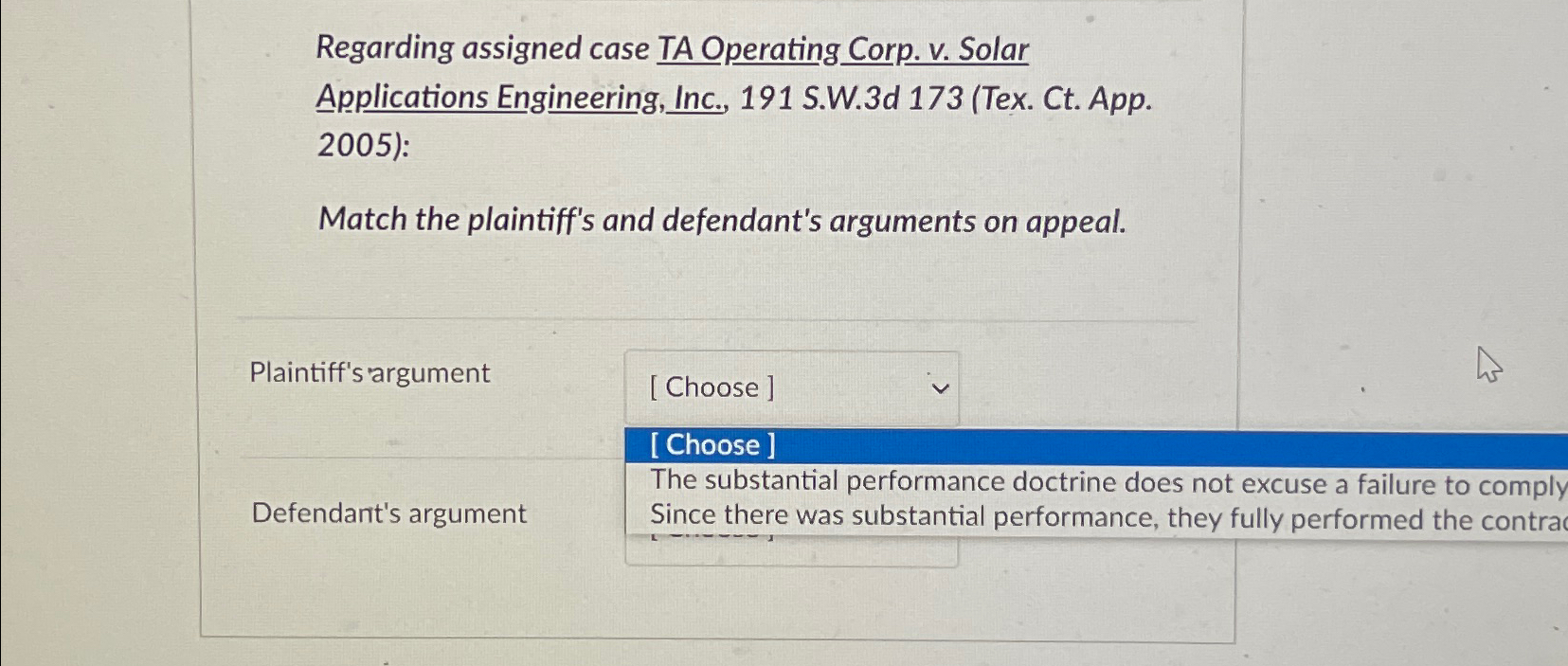Open the Plaintiff's argument dropdown
The width and height of the screenshot is (1568, 666).
click(792, 387)
